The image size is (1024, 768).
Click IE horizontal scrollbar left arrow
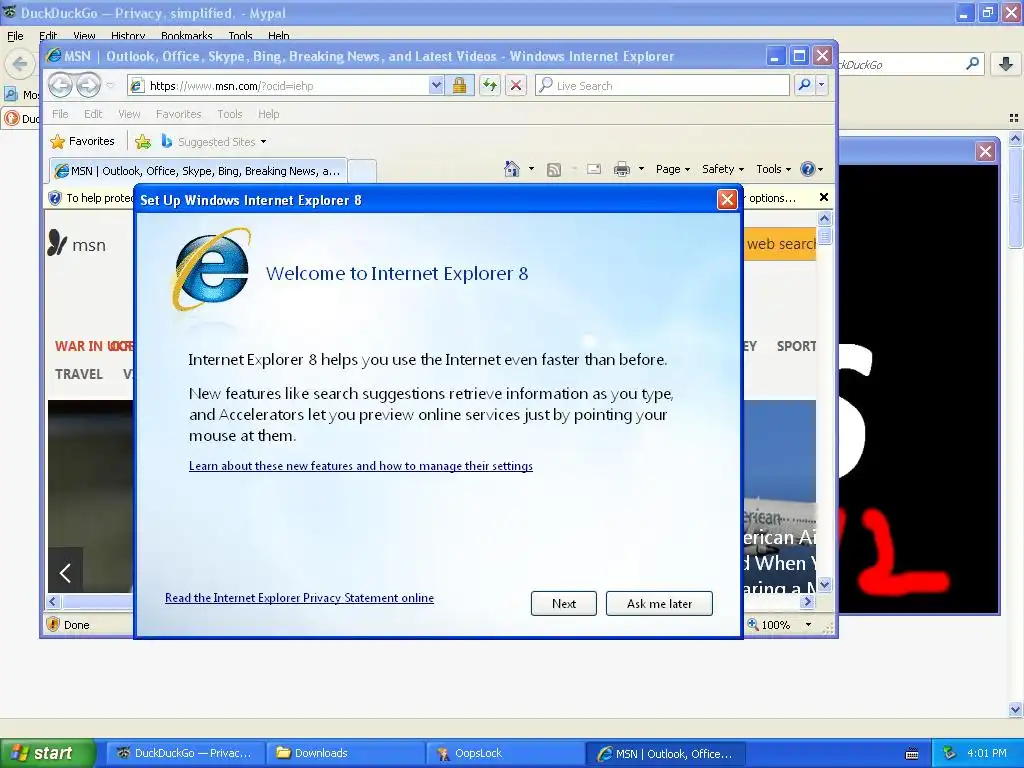click(54, 601)
